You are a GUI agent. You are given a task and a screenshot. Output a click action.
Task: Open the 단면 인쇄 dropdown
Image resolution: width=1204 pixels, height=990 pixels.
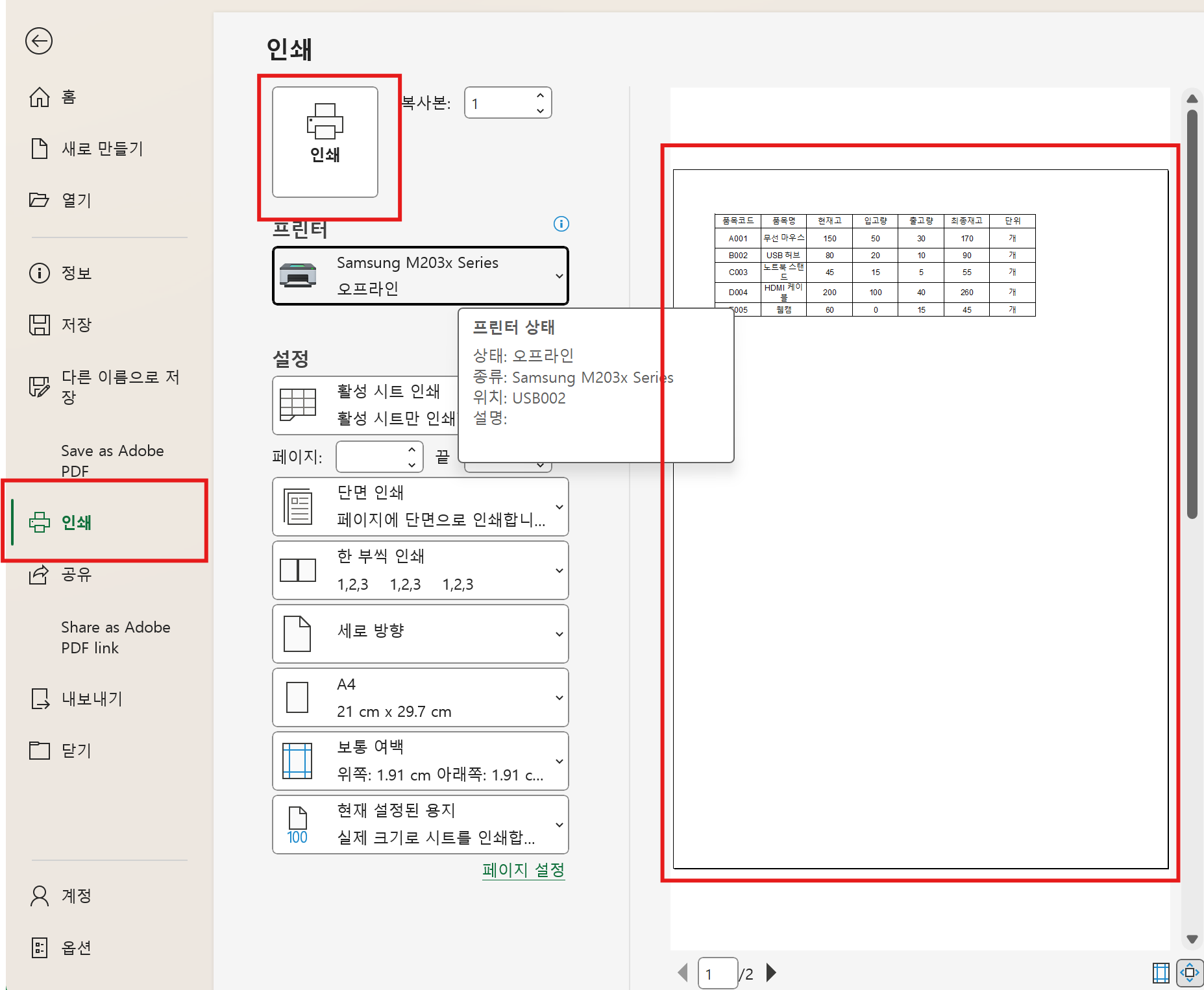click(x=421, y=507)
